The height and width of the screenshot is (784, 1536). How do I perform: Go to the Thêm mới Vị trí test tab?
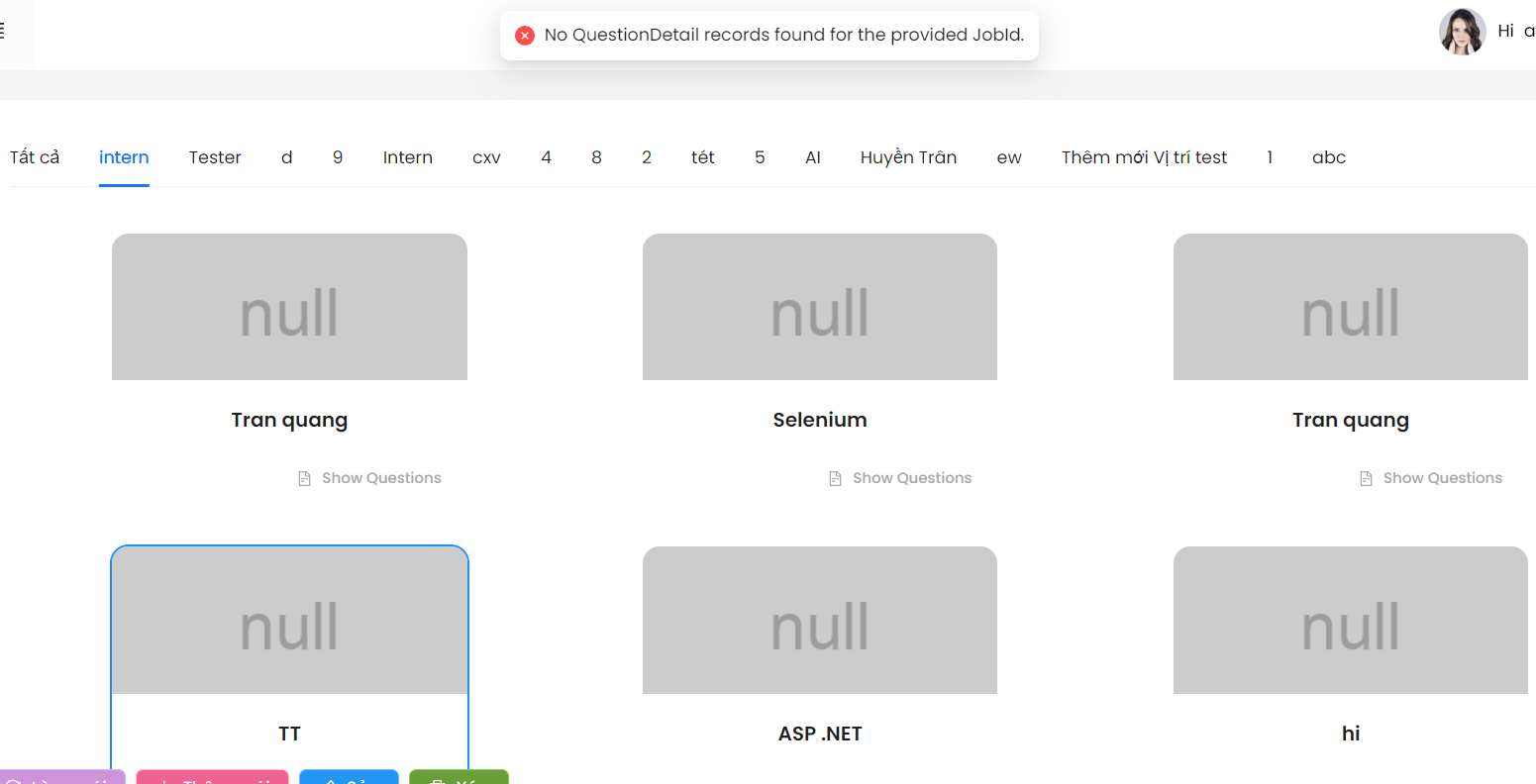pyautogui.click(x=1144, y=157)
